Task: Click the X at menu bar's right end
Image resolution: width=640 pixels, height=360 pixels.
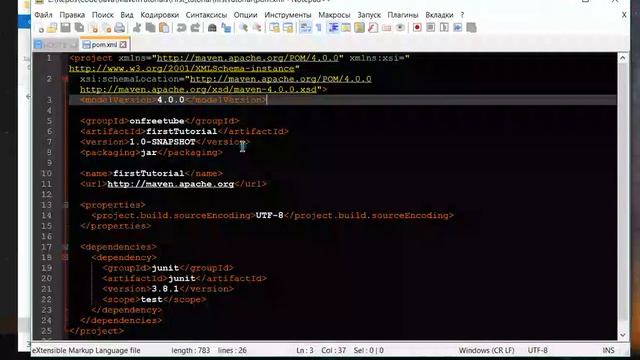Action: [x=624, y=15]
